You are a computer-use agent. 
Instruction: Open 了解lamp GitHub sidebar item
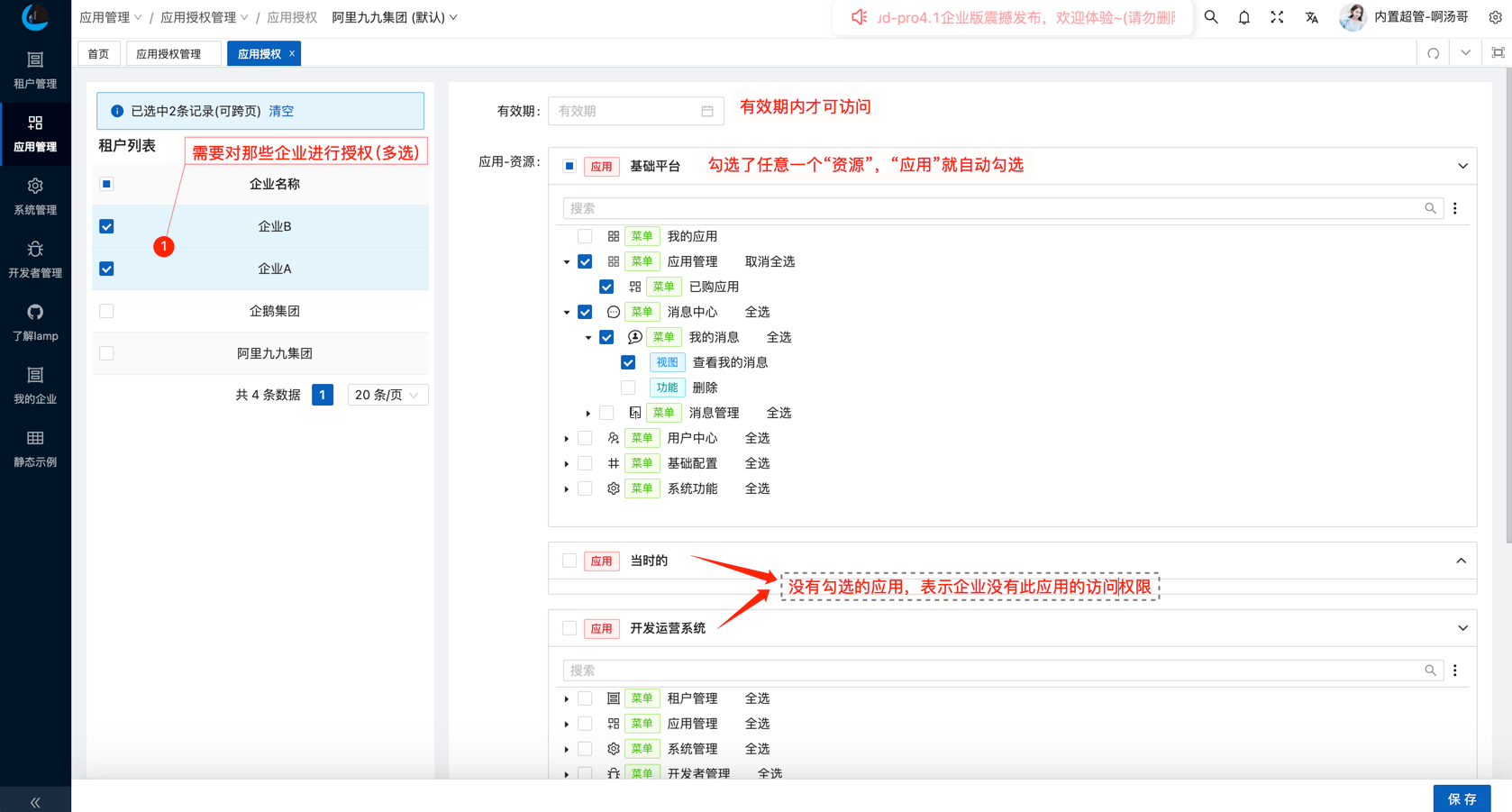35,322
